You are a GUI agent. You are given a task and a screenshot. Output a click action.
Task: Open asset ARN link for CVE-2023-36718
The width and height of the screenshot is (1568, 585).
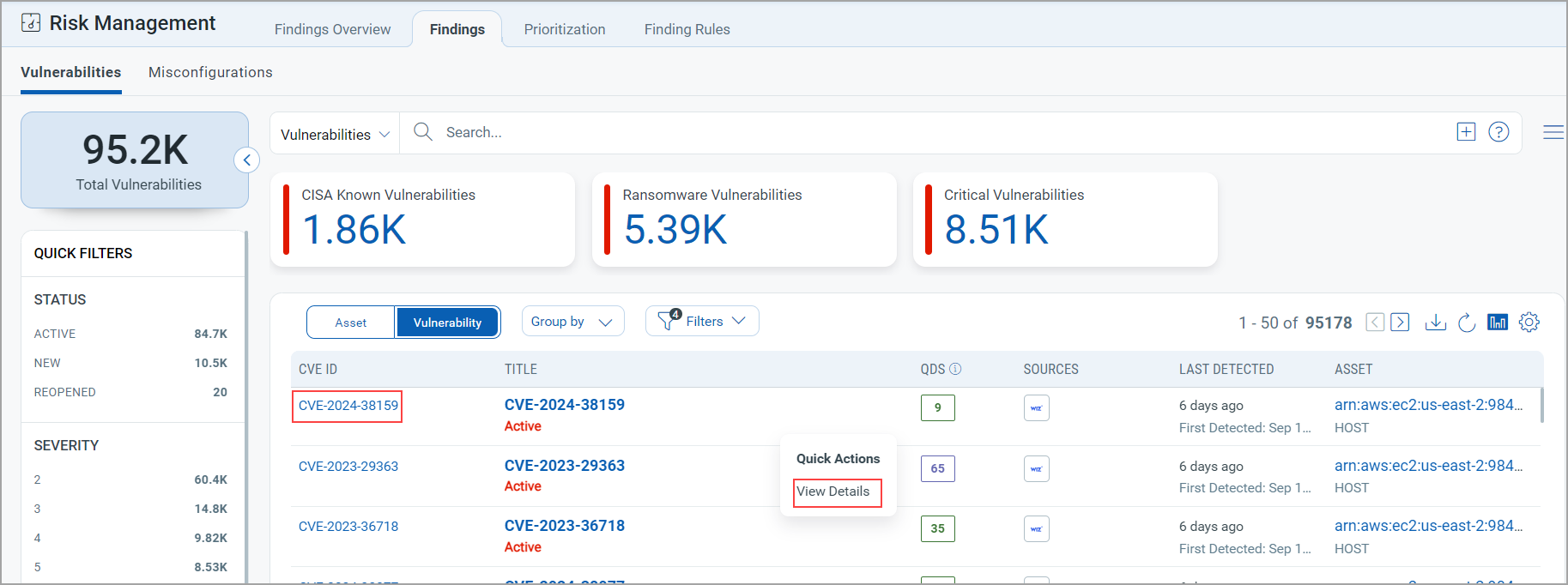[1429, 526]
